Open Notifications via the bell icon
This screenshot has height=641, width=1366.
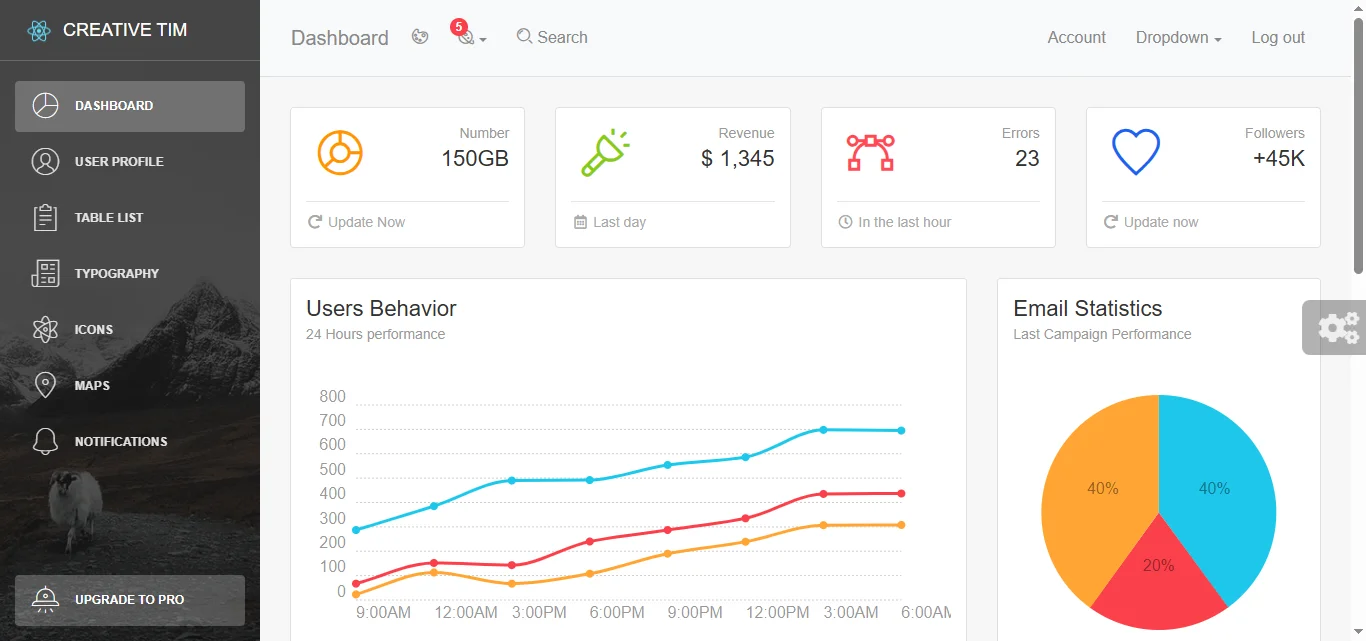click(45, 441)
